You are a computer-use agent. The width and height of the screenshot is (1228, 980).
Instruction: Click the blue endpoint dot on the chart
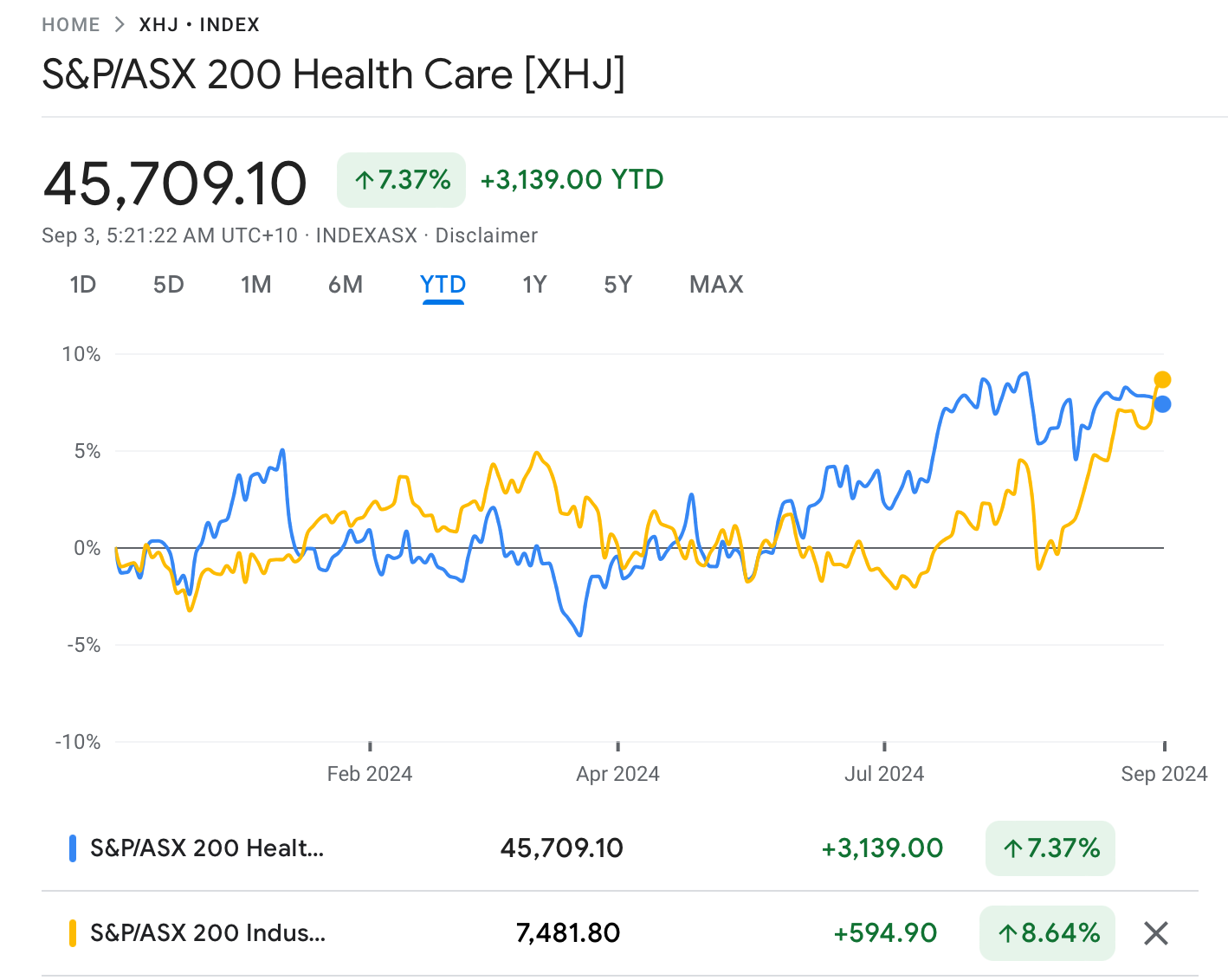pos(1162,403)
